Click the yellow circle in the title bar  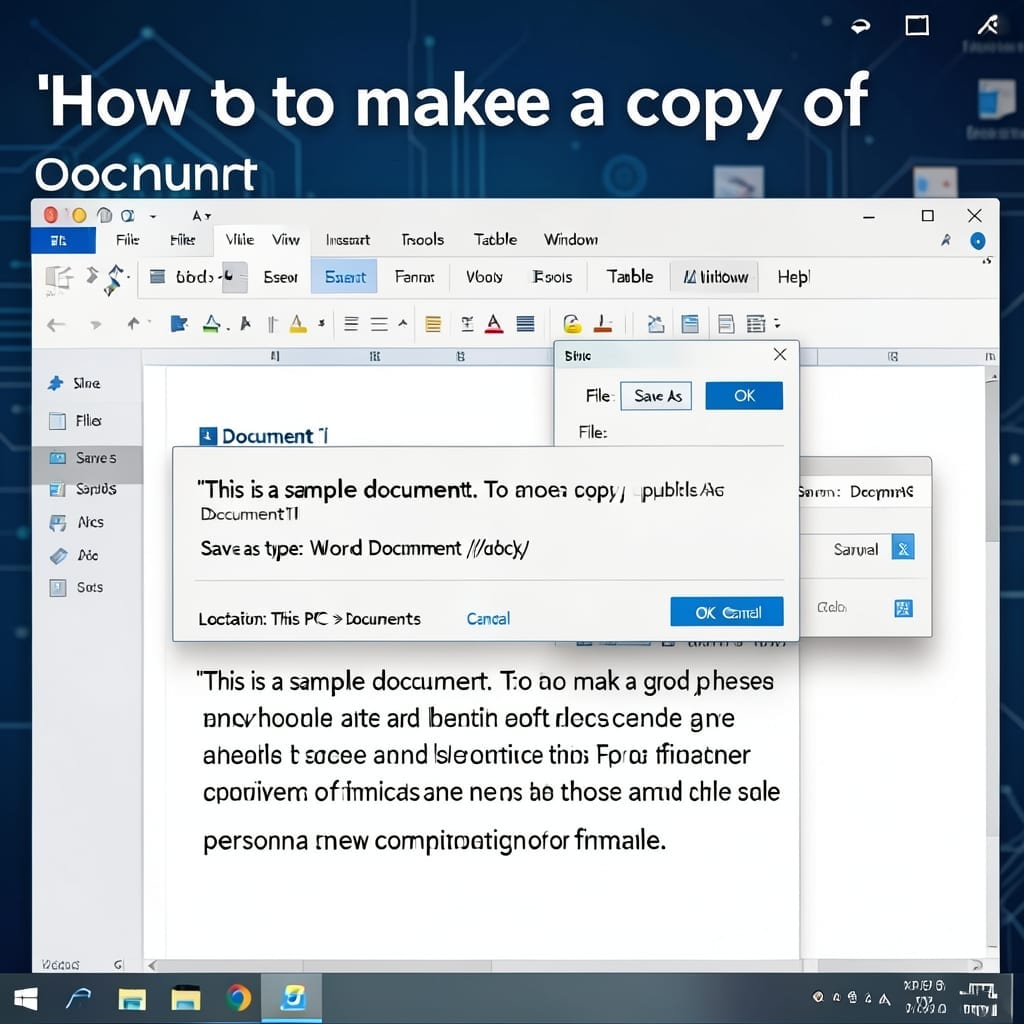[x=79, y=215]
